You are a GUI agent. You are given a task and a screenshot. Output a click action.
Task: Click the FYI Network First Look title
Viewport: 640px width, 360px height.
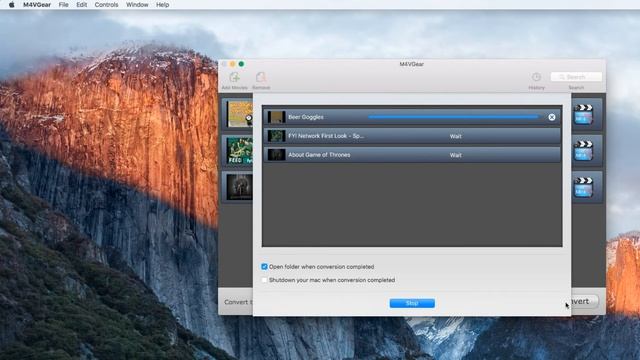(326, 136)
